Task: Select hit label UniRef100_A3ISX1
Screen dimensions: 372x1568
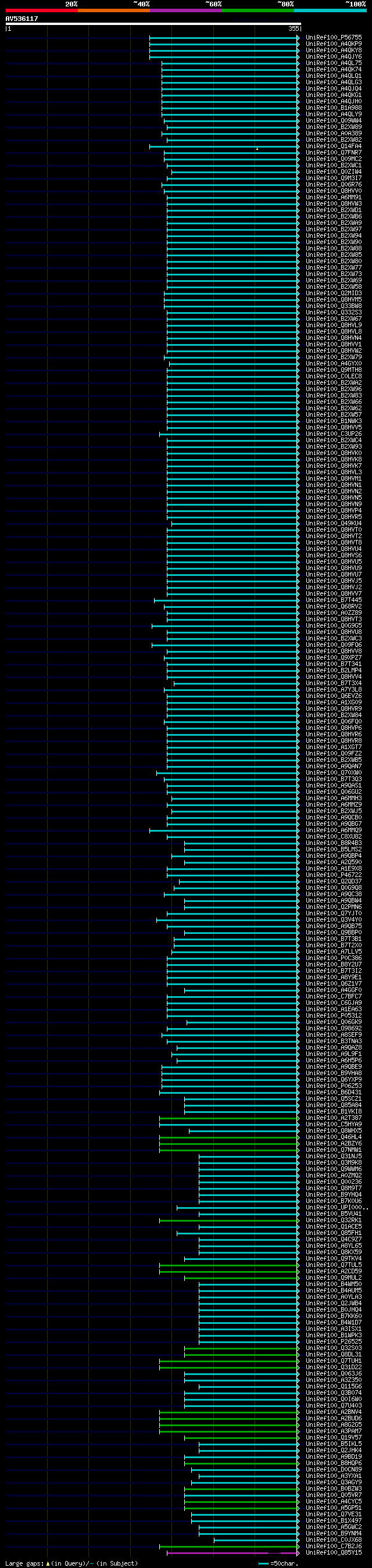Action: tap(334, 1329)
